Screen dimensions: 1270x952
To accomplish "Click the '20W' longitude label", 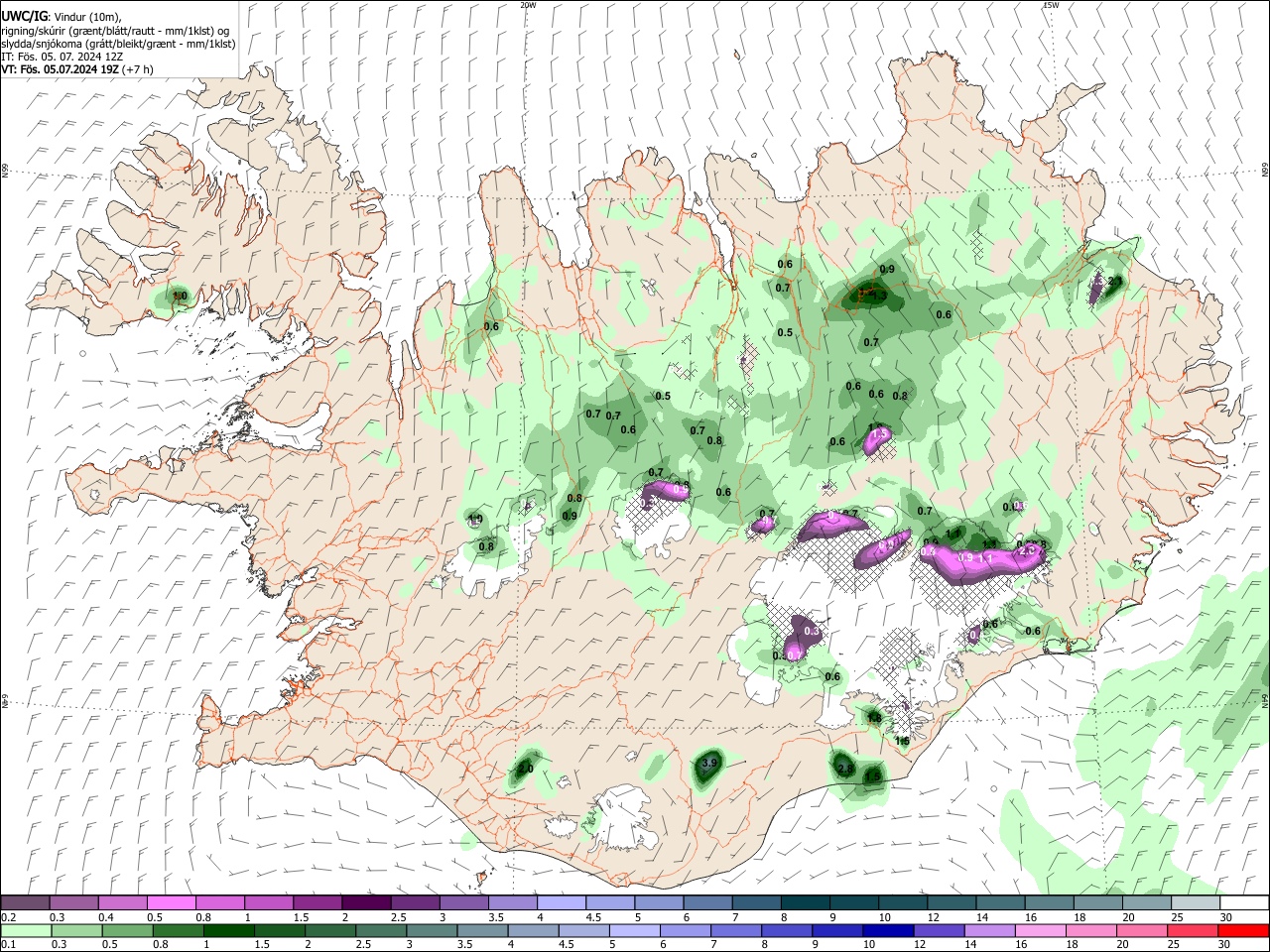I will tap(528, 5).
